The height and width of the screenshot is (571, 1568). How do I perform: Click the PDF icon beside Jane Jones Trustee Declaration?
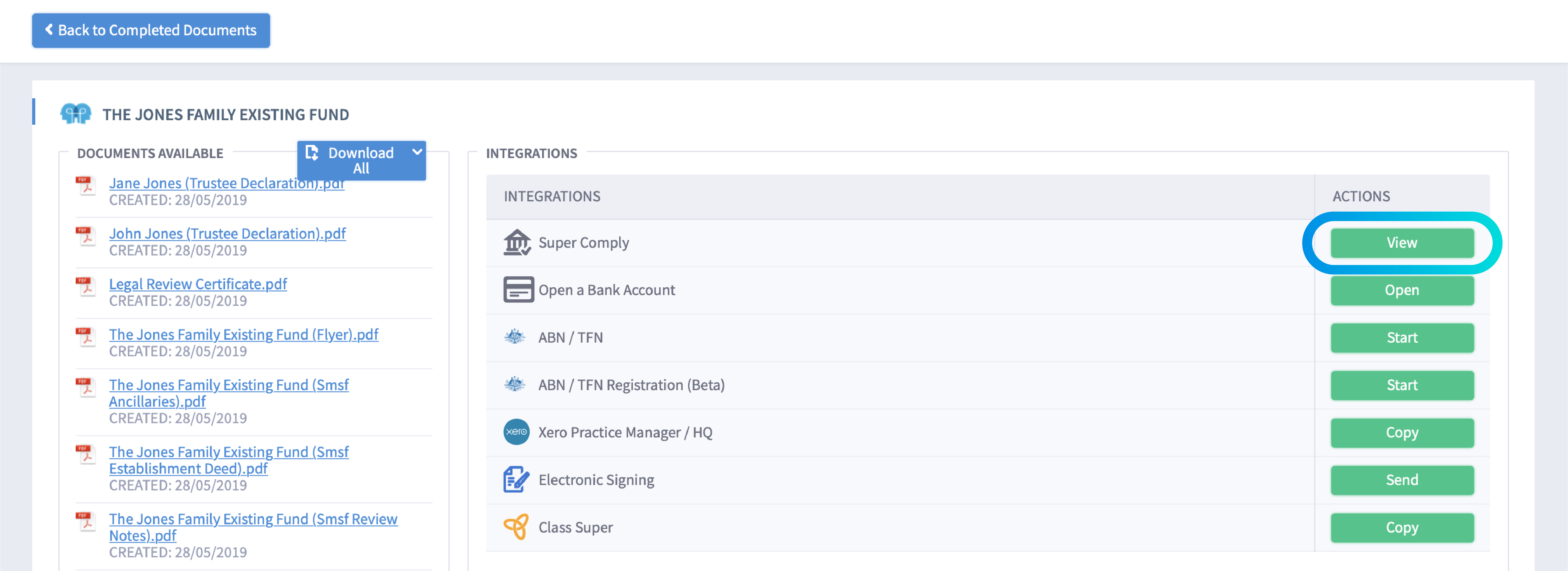coord(86,185)
